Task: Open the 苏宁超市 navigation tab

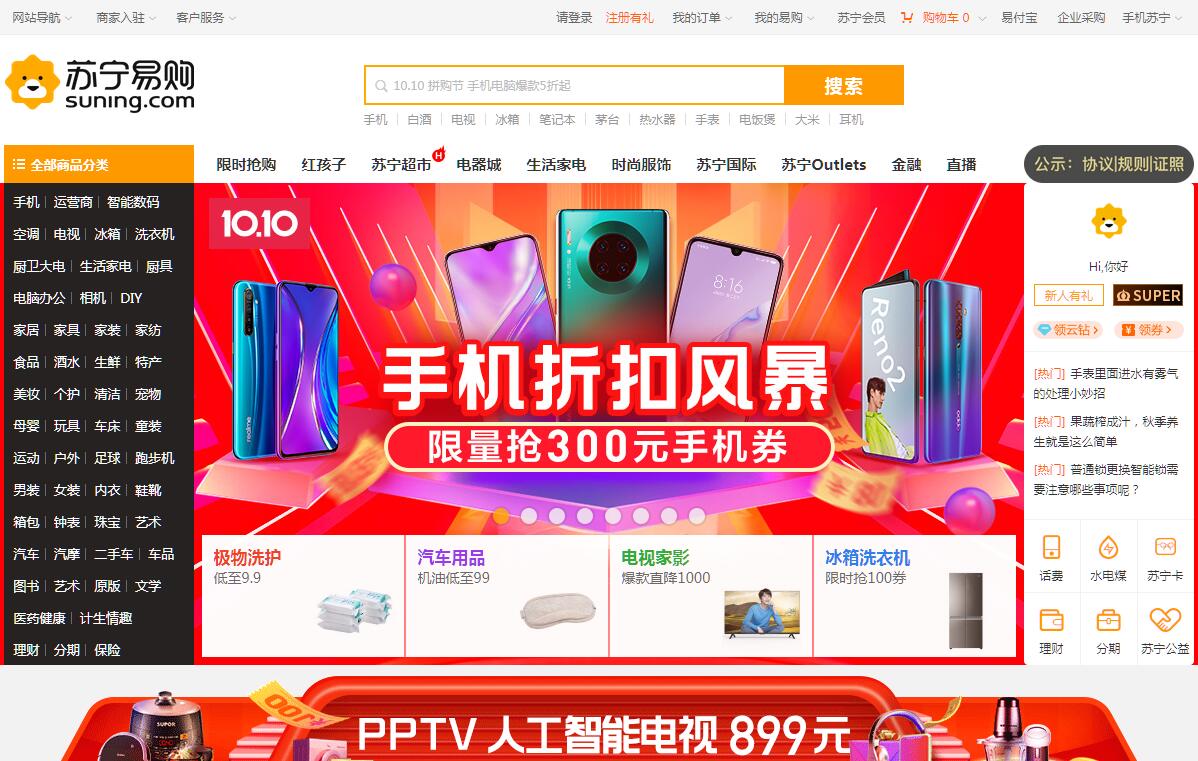Action: (x=401, y=164)
